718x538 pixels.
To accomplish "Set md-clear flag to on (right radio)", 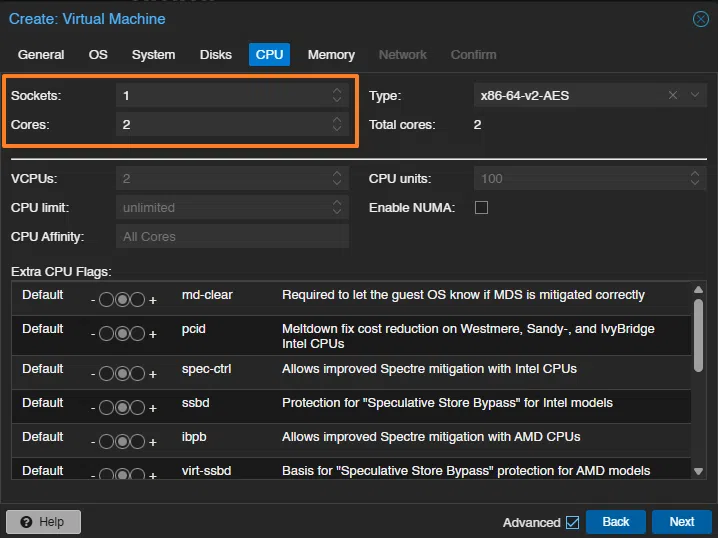I will 138,301.
